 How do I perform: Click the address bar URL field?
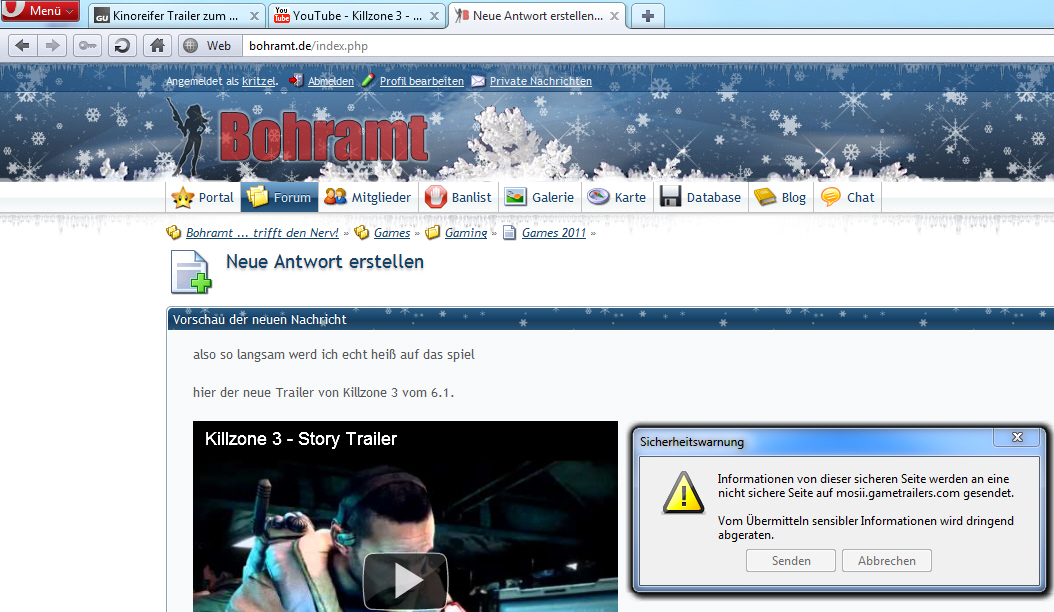(x=600, y=46)
